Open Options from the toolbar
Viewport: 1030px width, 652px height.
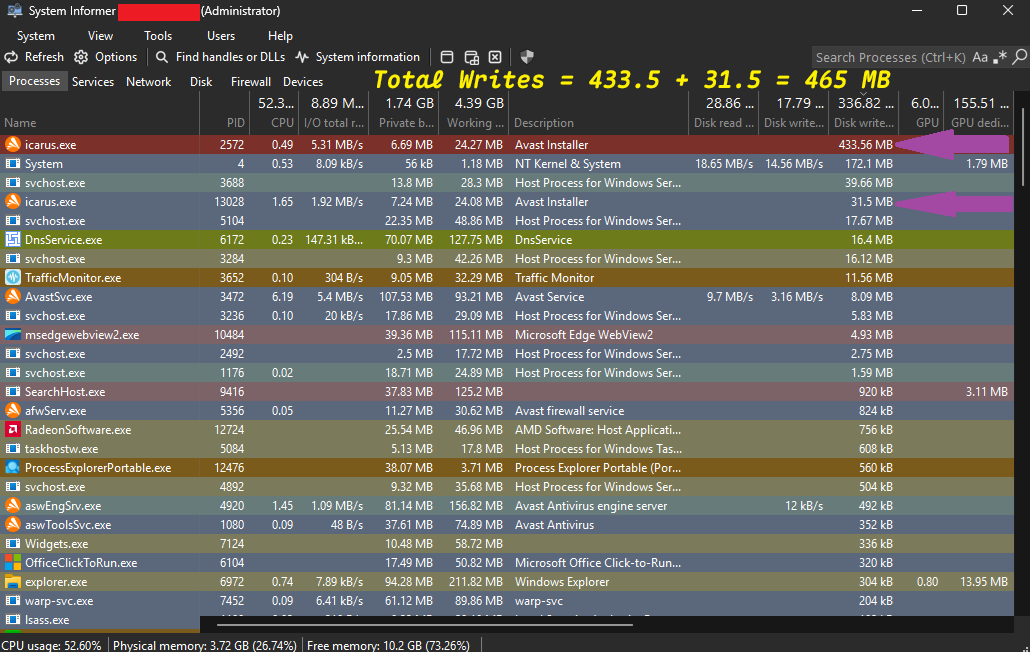(105, 57)
